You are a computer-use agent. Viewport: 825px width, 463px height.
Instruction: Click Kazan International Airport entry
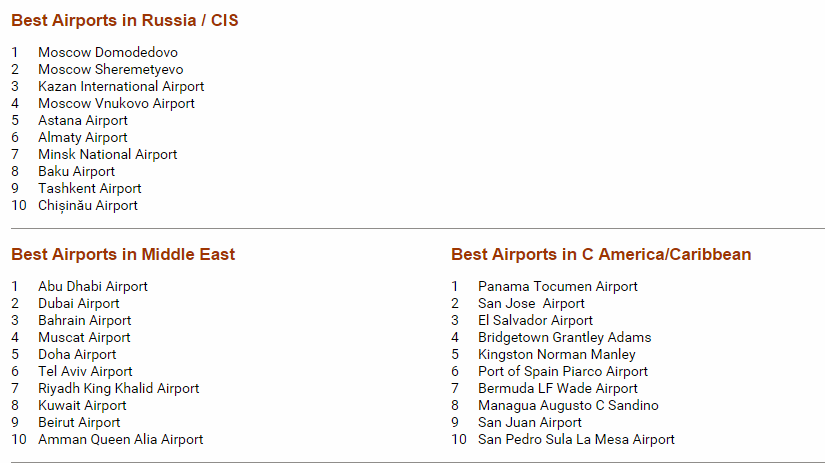(121, 86)
